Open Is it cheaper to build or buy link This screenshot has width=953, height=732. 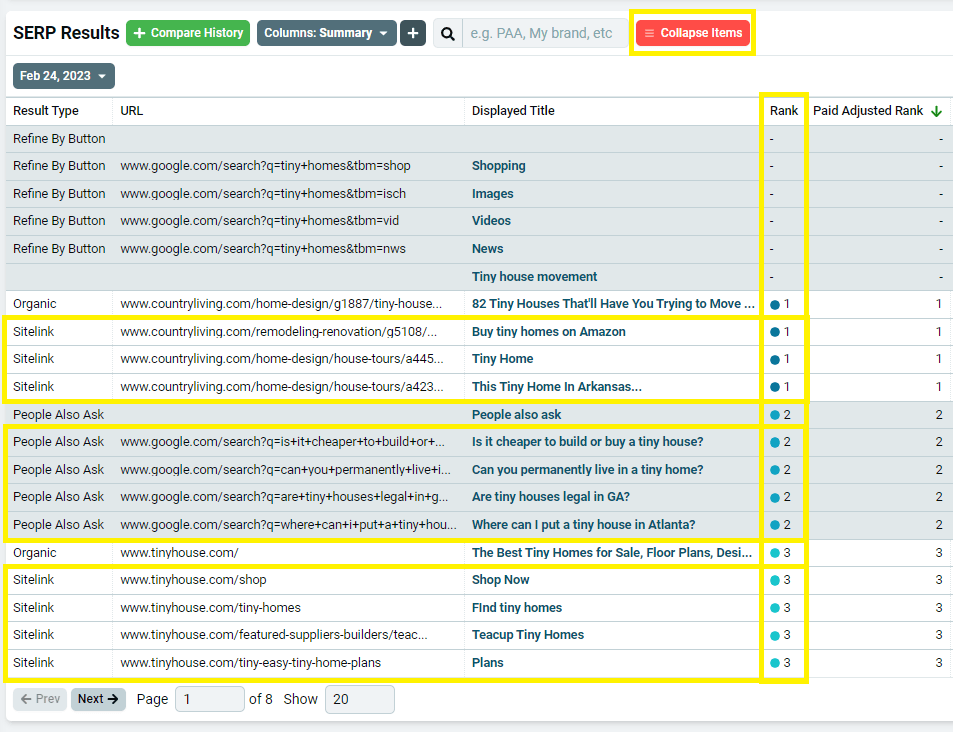pos(587,442)
